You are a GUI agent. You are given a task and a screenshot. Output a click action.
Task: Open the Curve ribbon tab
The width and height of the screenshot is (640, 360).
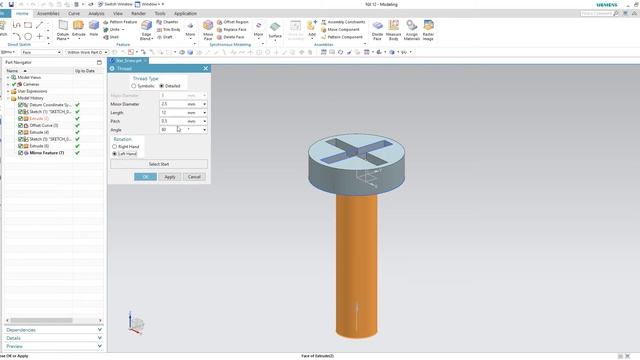tap(74, 13)
